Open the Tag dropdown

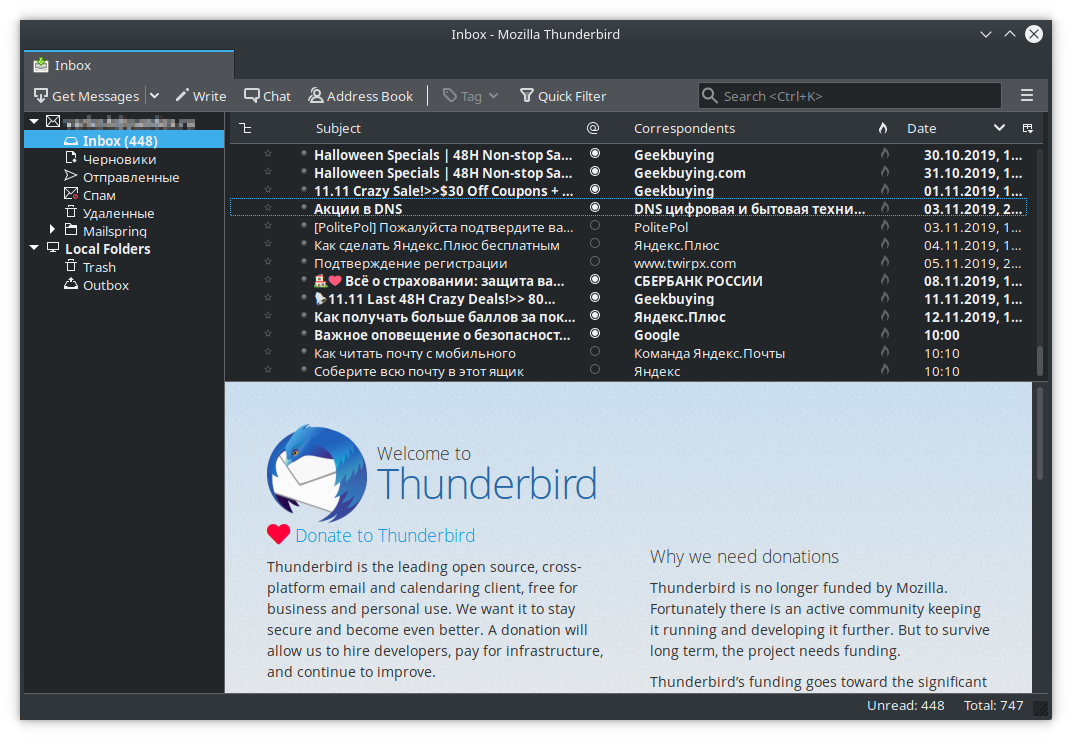tap(470, 96)
